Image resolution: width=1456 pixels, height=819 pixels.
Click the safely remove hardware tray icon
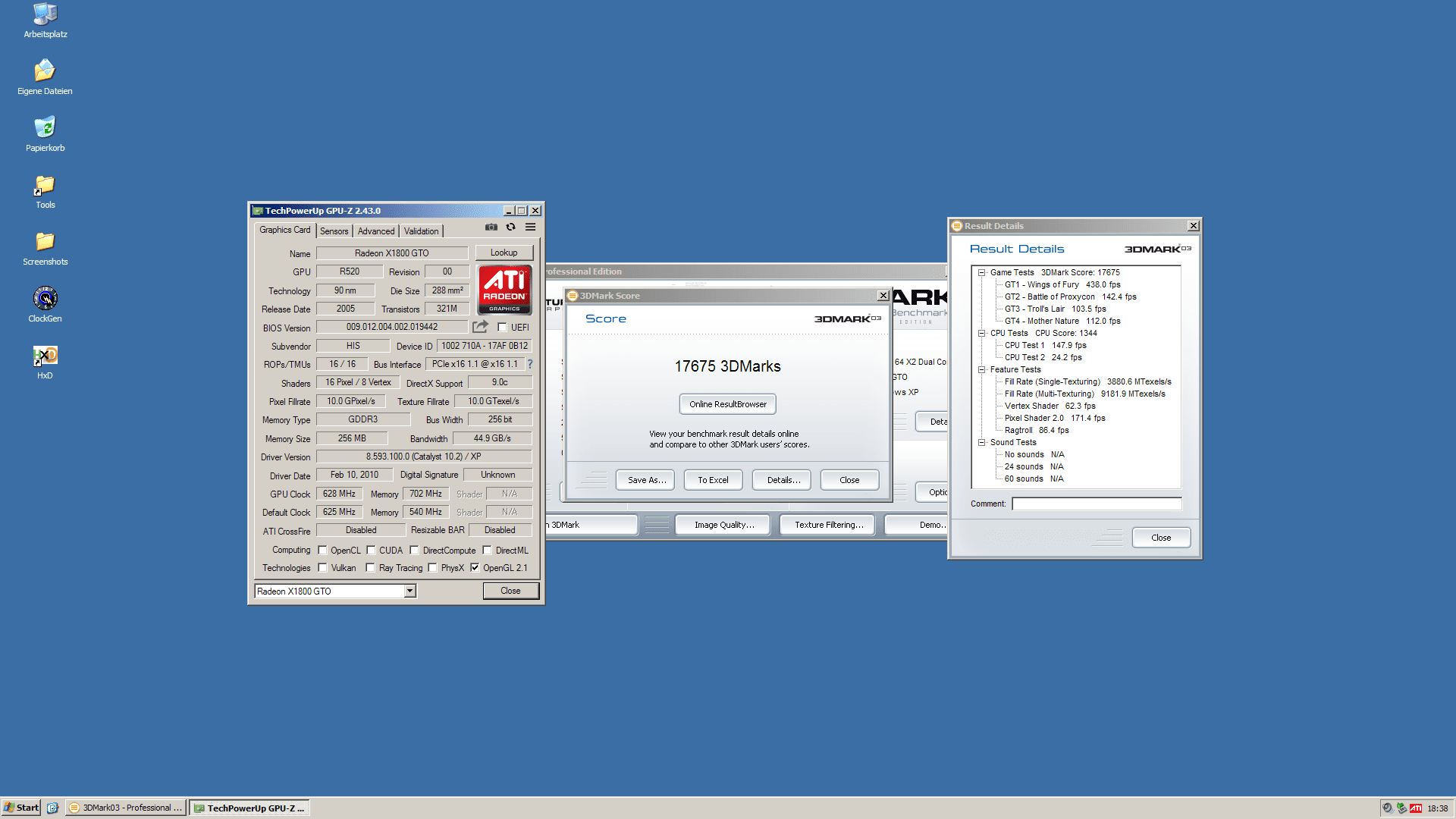pos(1401,808)
